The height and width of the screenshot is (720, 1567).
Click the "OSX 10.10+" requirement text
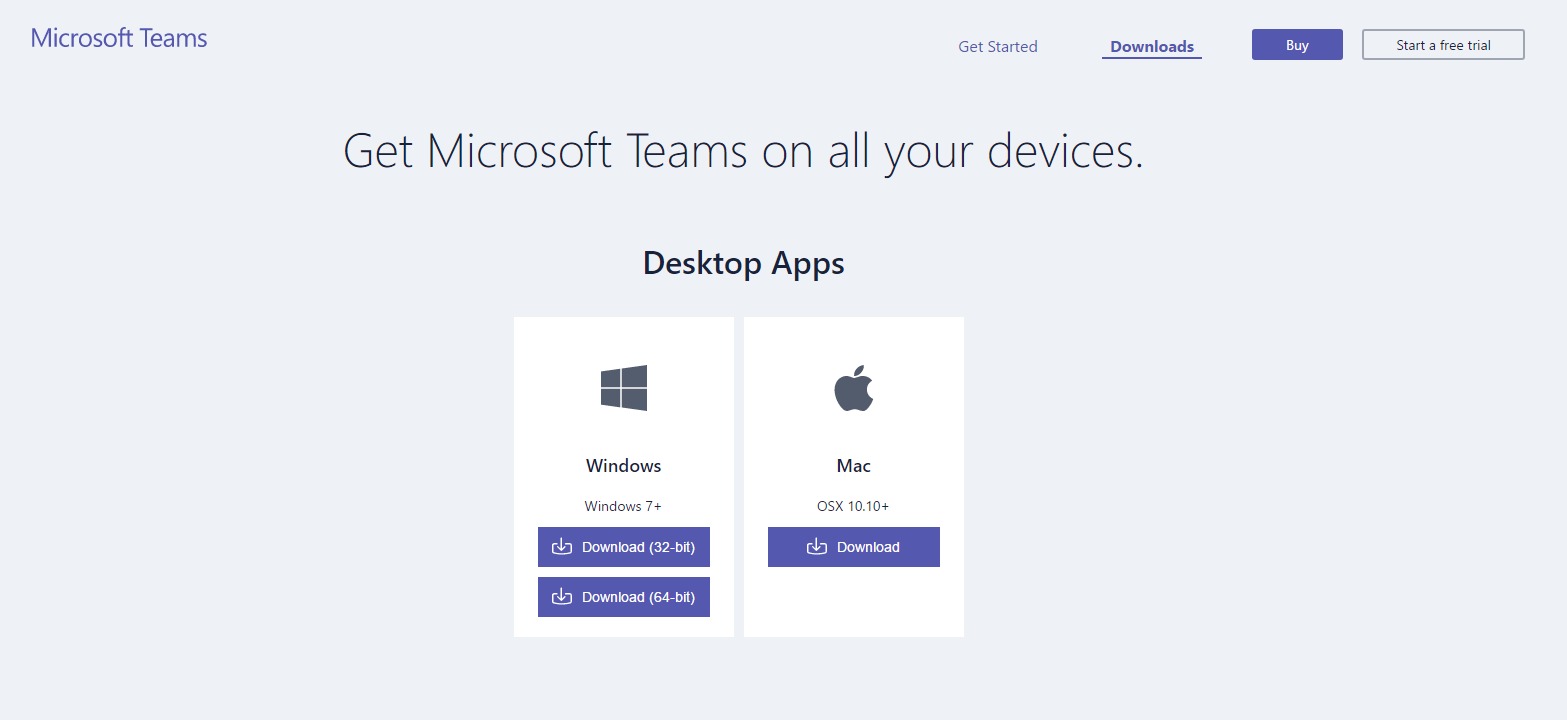(853, 506)
